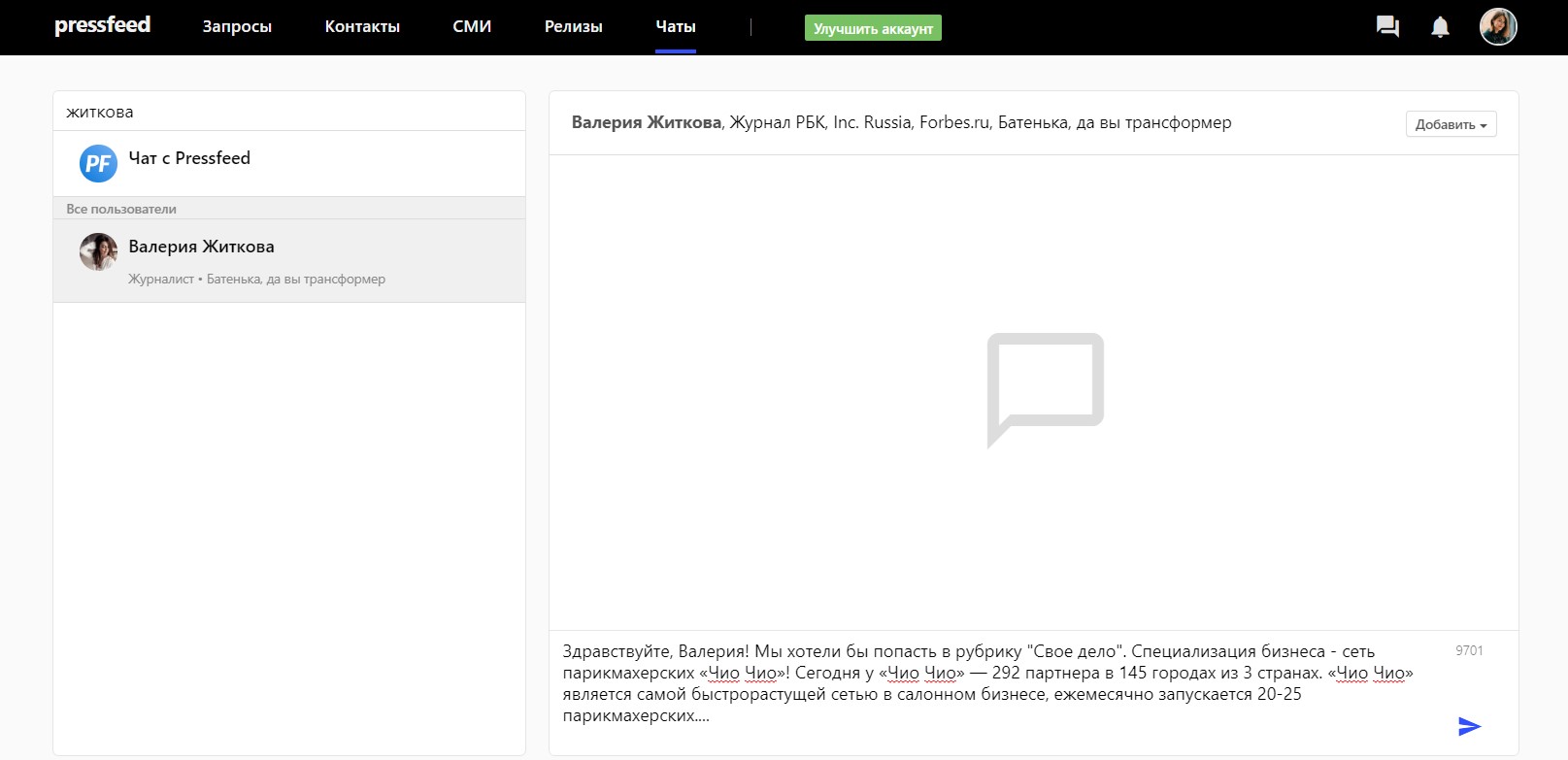The height and width of the screenshot is (760, 1568).
Task: Open the notifications bell
Action: point(1440,27)
